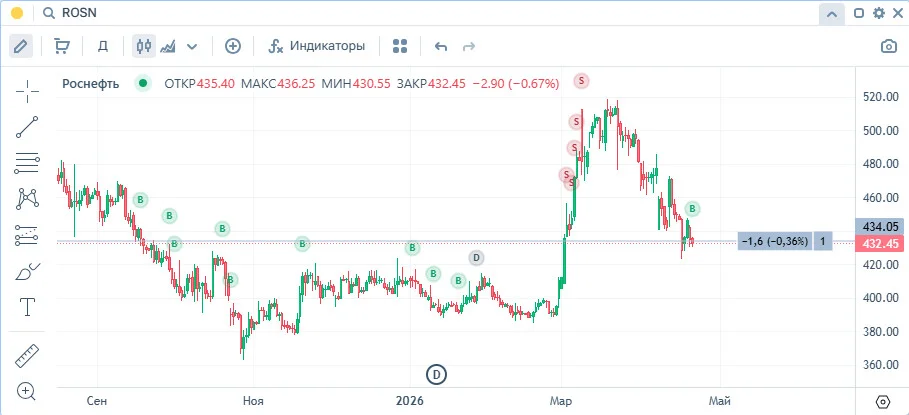The image size is (909, 415).
Task: Click the 480.00 price axis label
Action: [x=879, y=164]
